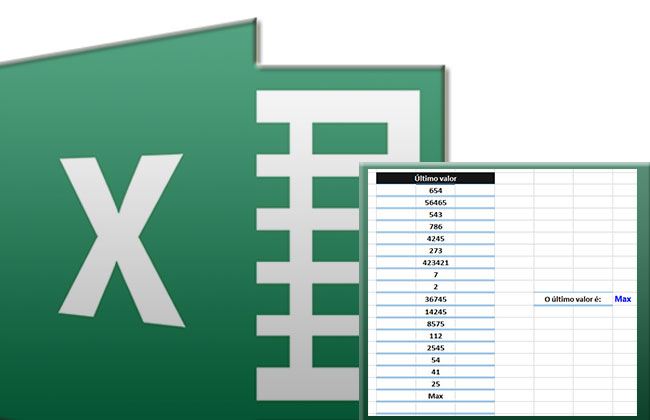
Task: Select the black 'Max' cell in the number column
Action: click(435, 396)
